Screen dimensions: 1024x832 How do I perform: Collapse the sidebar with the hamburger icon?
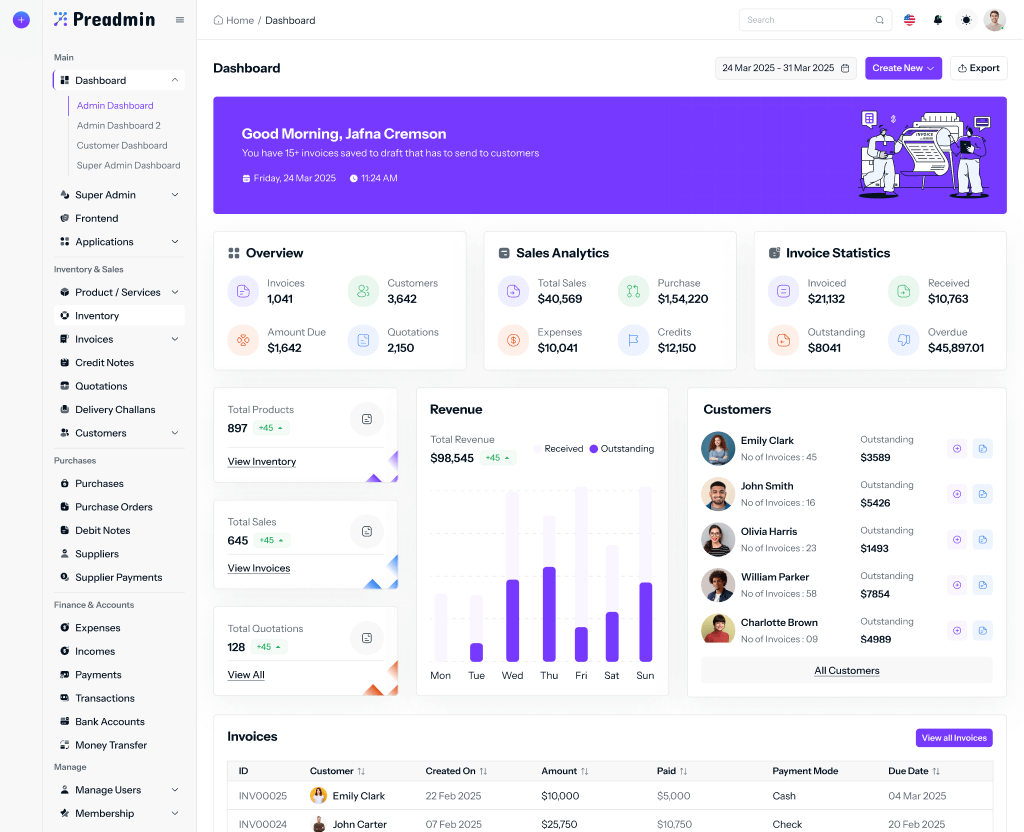(178, 19)
